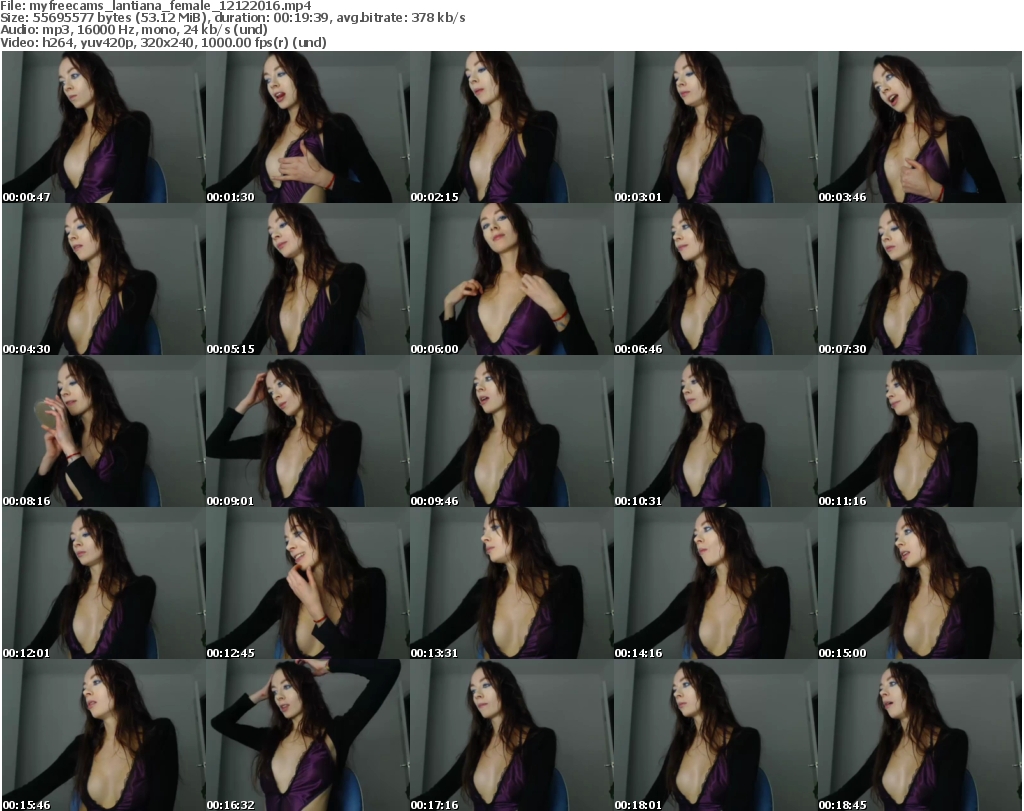Click the 00:07:30 frame

[x=920, y=279]
